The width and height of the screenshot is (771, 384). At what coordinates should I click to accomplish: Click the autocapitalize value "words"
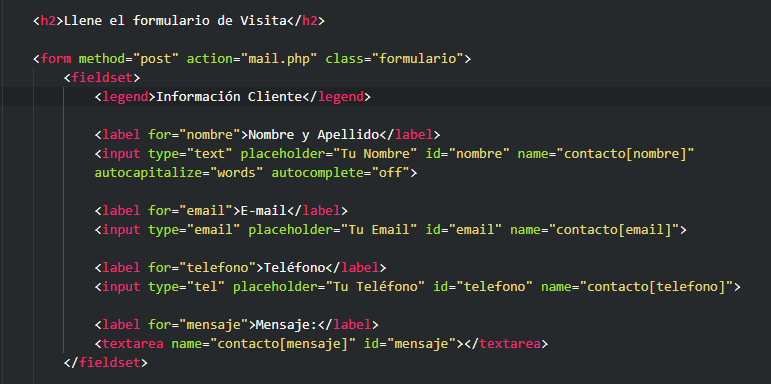pyautogui.click(x=237, y=173)
